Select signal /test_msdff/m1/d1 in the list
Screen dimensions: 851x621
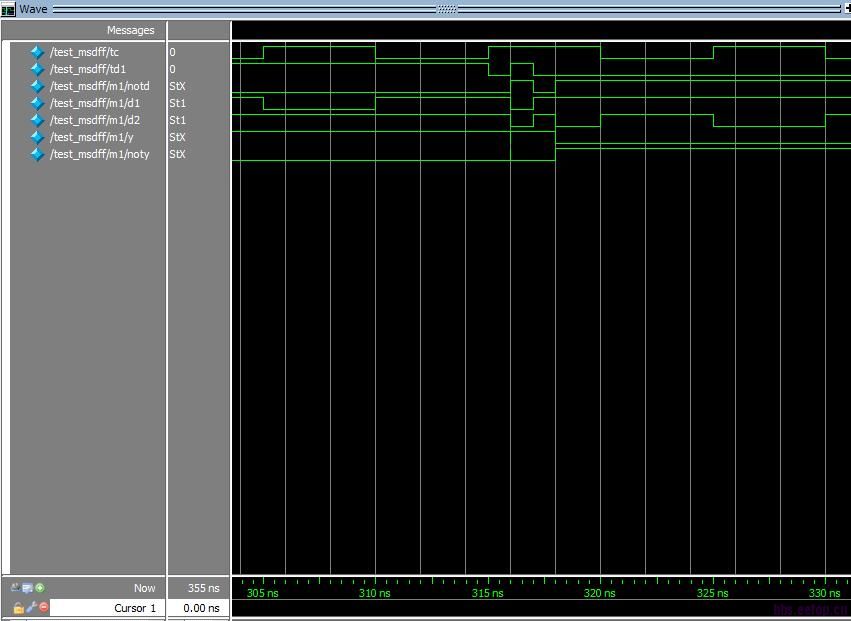click(95, 103)
